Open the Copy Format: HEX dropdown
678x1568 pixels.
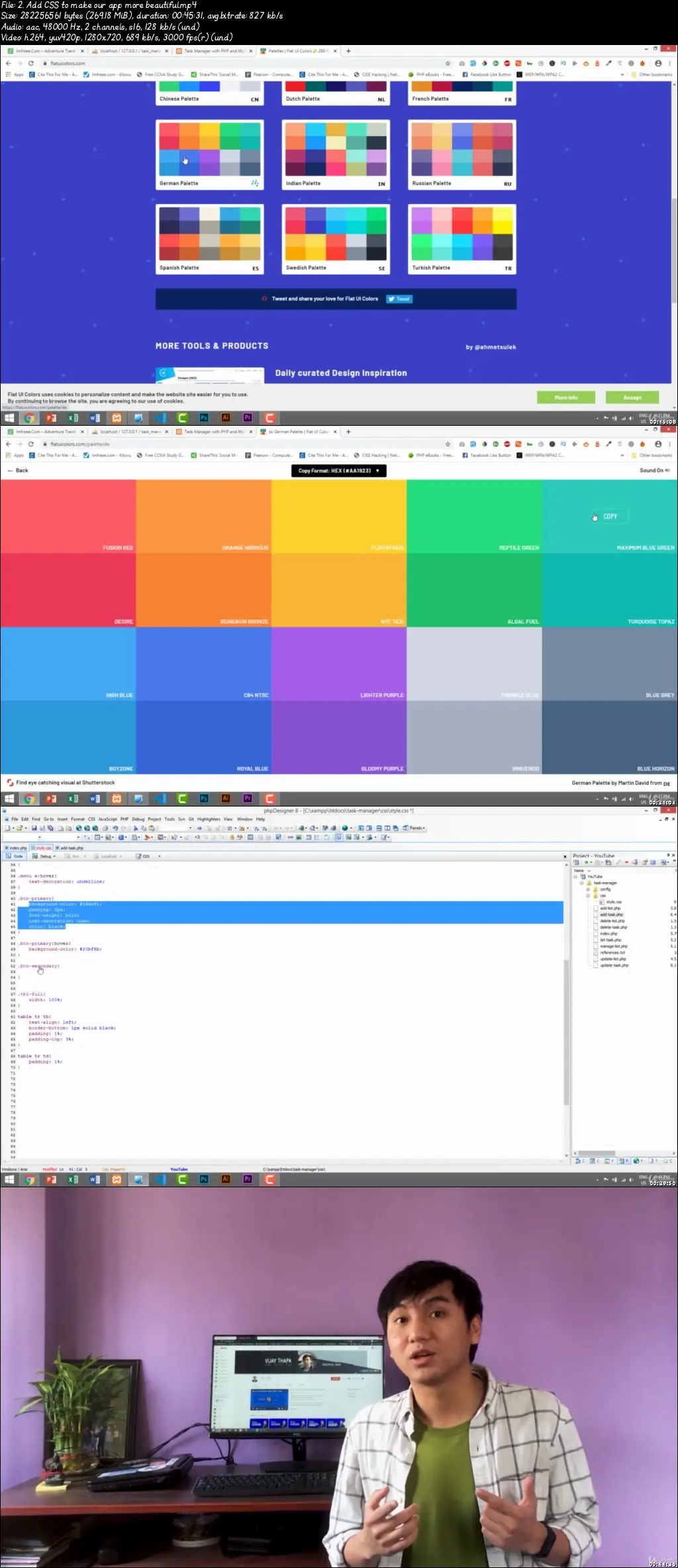(339, 471)
